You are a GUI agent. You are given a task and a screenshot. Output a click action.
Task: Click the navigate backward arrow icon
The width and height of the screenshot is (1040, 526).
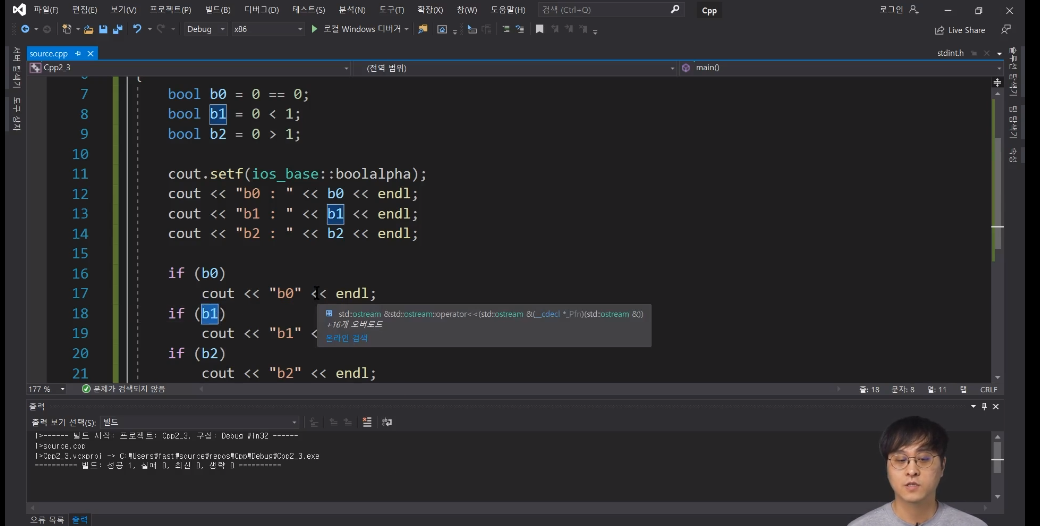[25, 29]
